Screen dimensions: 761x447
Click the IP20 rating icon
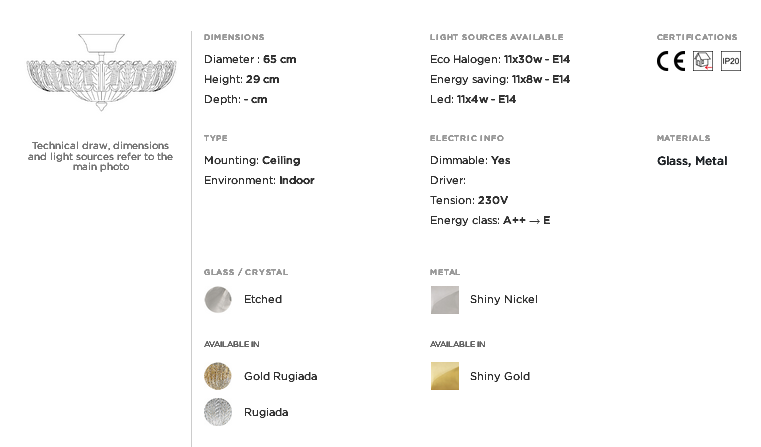click(x=731, y=61)
